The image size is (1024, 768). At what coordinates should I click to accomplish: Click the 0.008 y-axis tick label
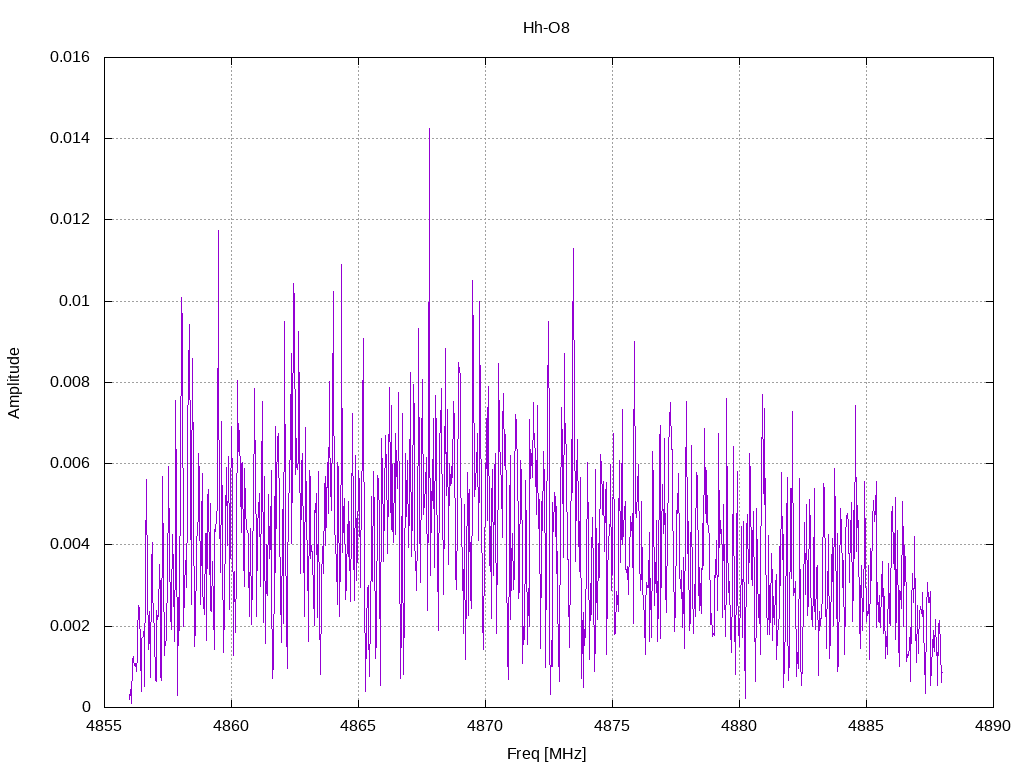70,382
